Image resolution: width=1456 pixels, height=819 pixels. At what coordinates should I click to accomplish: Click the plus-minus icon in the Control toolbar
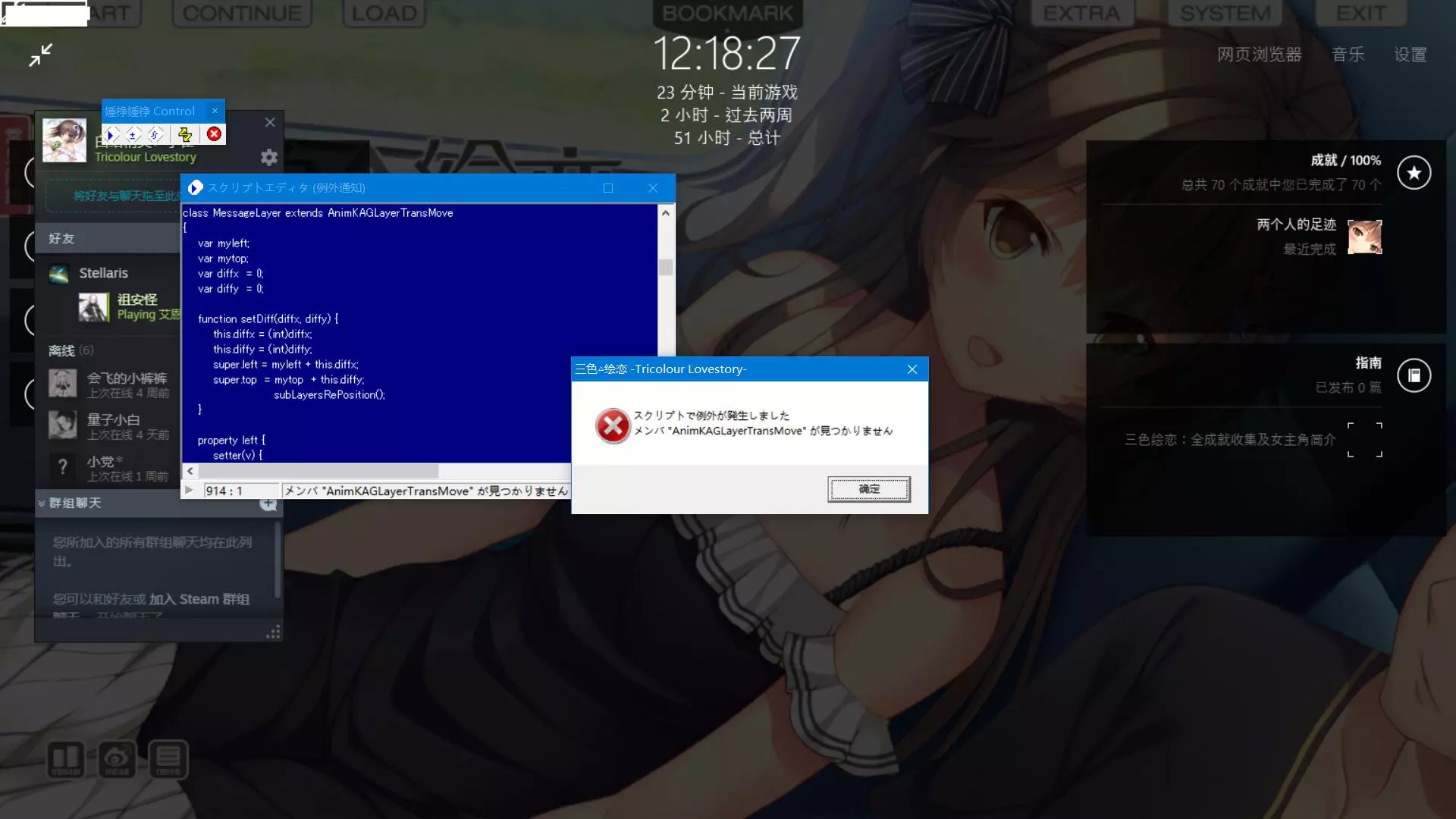[x=133, y=134]
